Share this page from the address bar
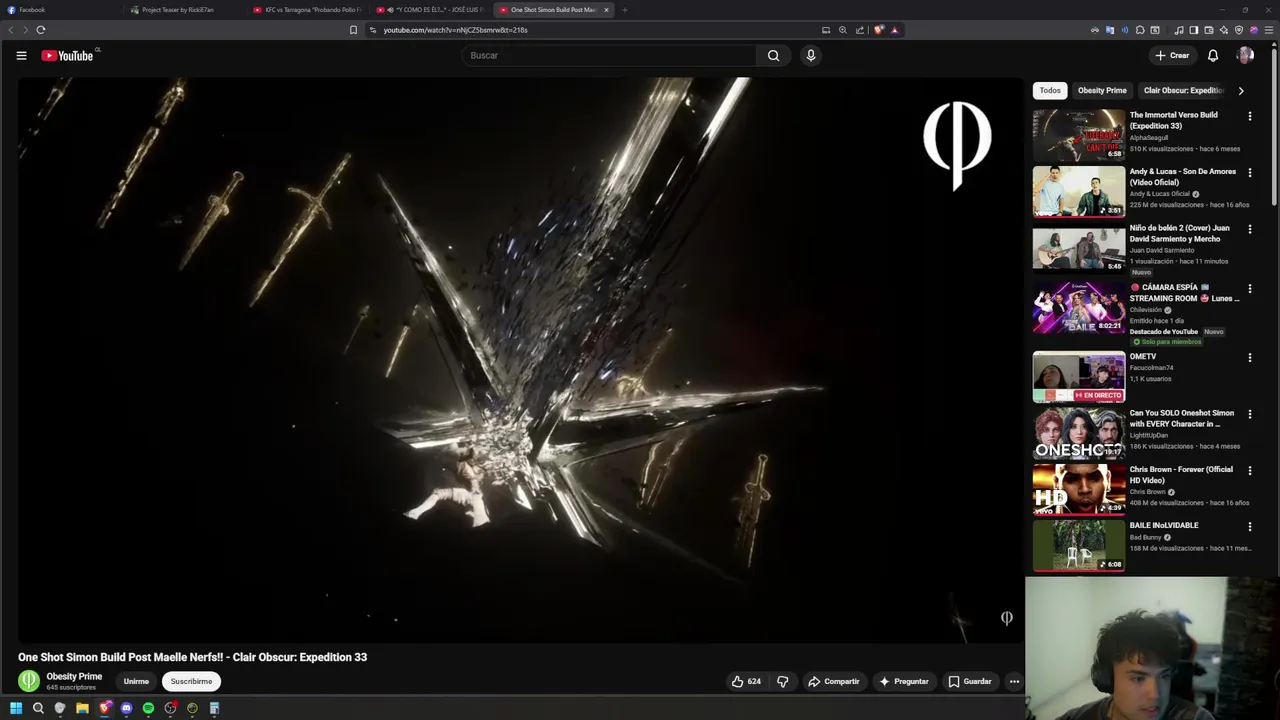This screenshot has height=720, width=1280. click(859, 30)
